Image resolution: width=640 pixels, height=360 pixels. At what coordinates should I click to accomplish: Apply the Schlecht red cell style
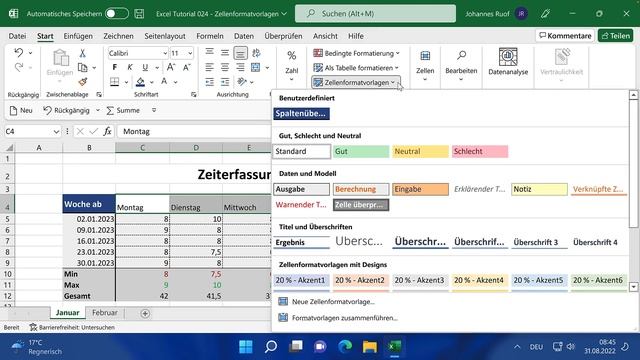point(480,151)
